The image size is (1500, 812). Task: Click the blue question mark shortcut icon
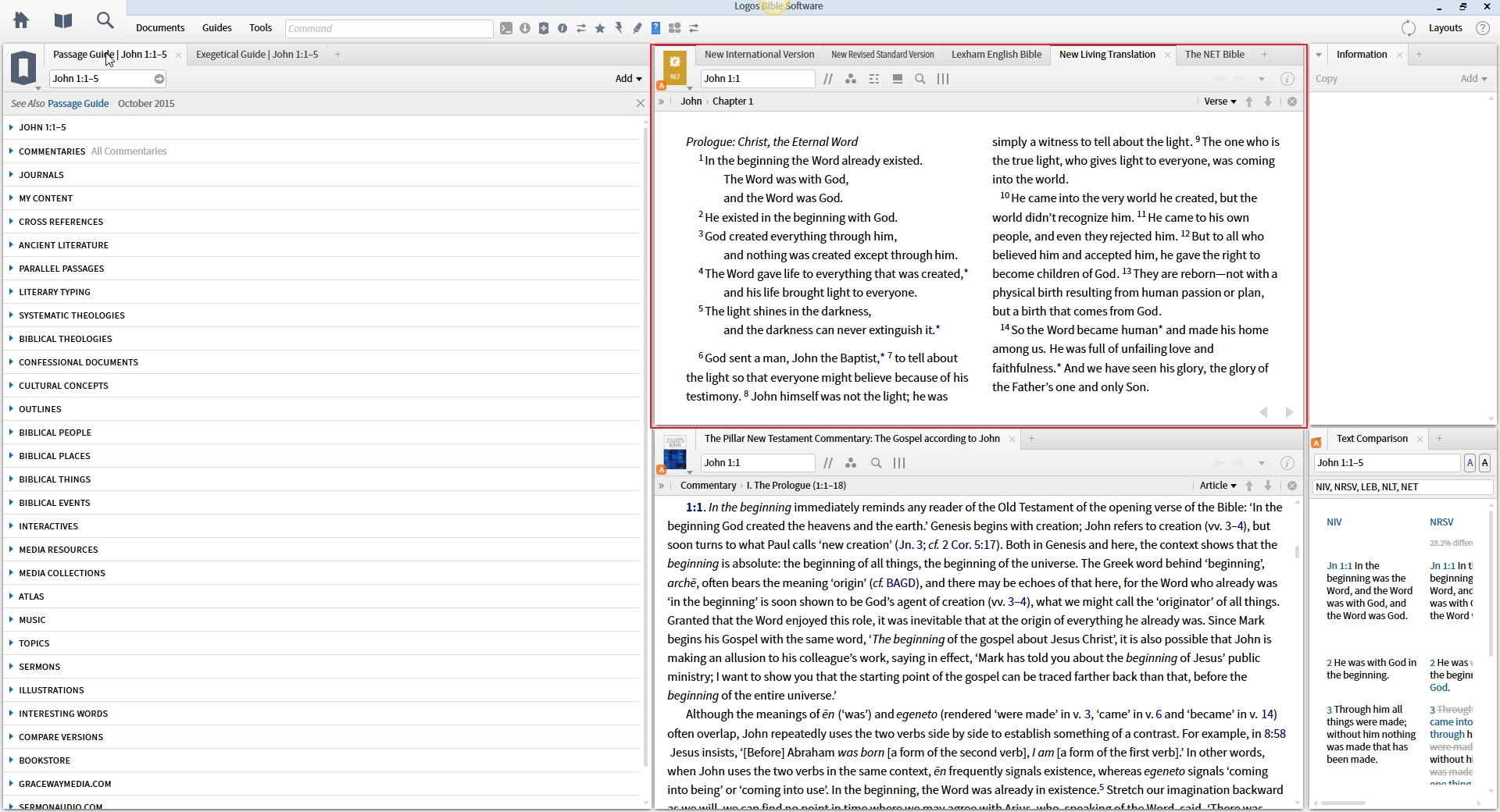[656, 28]
